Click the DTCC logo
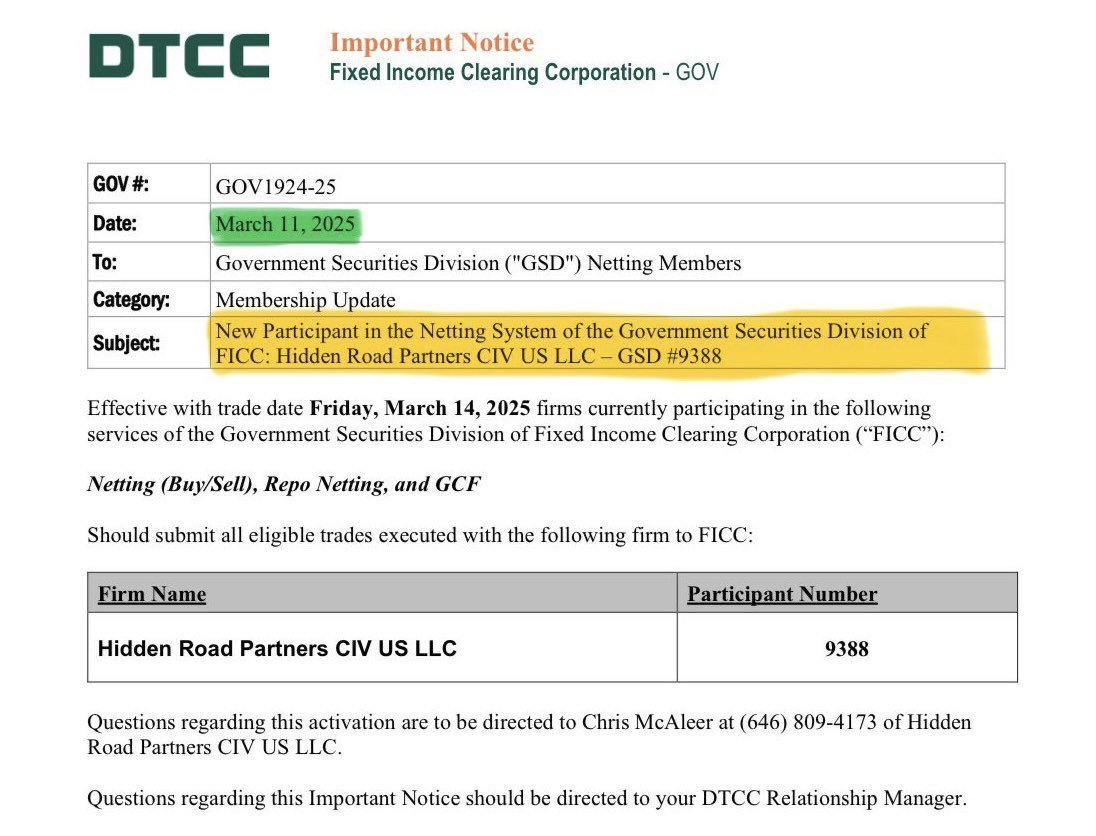The height and width of the screenshot is (836, 1096). [x=179, y=55]
